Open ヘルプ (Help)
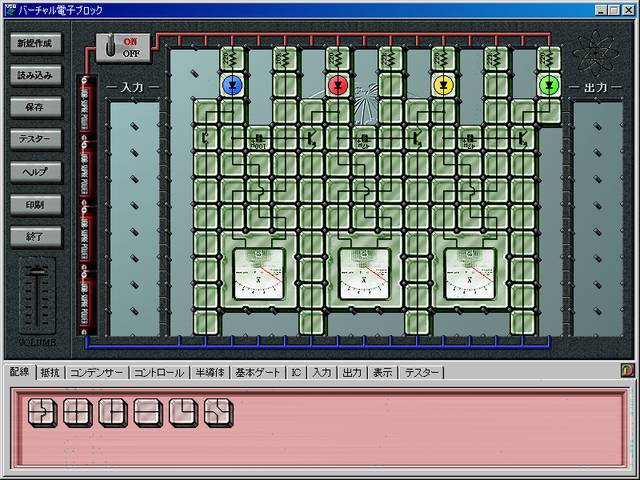 click(x=39, y=172)
